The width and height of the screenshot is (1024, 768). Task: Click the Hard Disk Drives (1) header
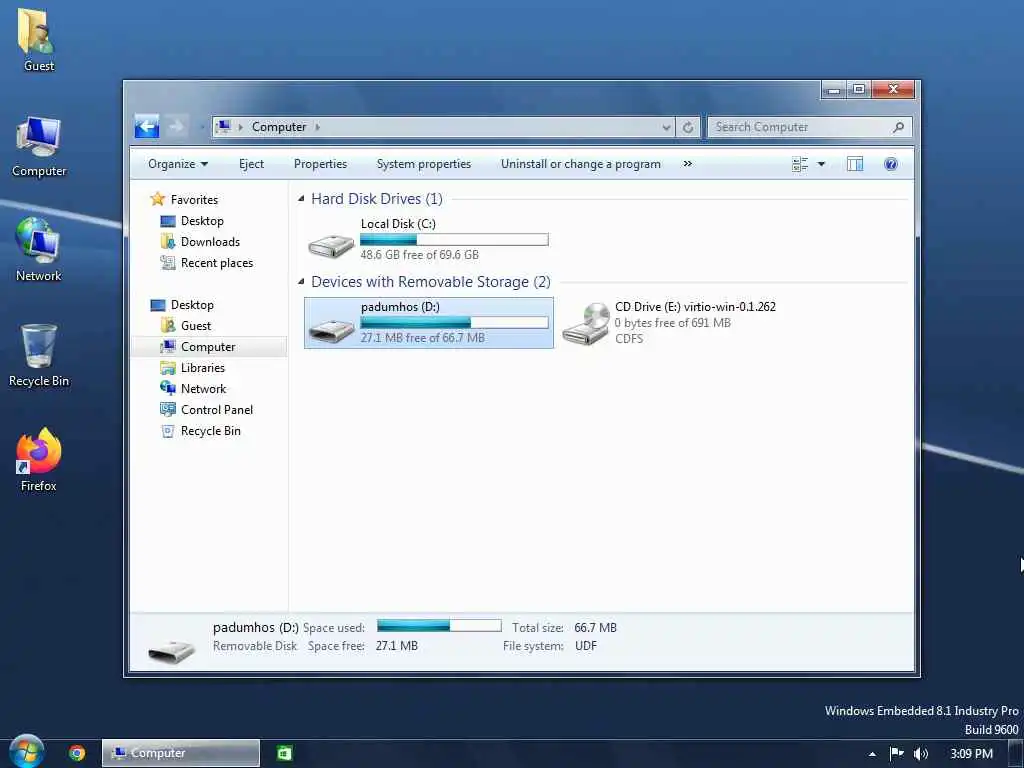pyautogui.click(x=377, y=199)
